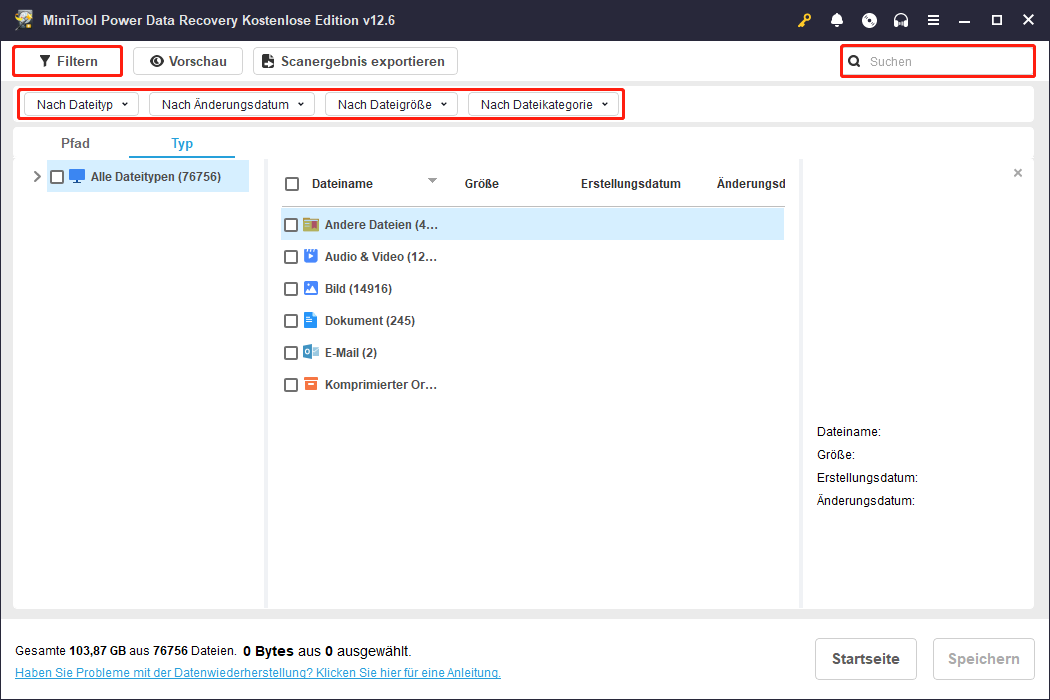Image resolution: width=1050 pixels, height=700 pixels.
Task: Check the Audio & Video checkbox
Action: coord(291,257)
